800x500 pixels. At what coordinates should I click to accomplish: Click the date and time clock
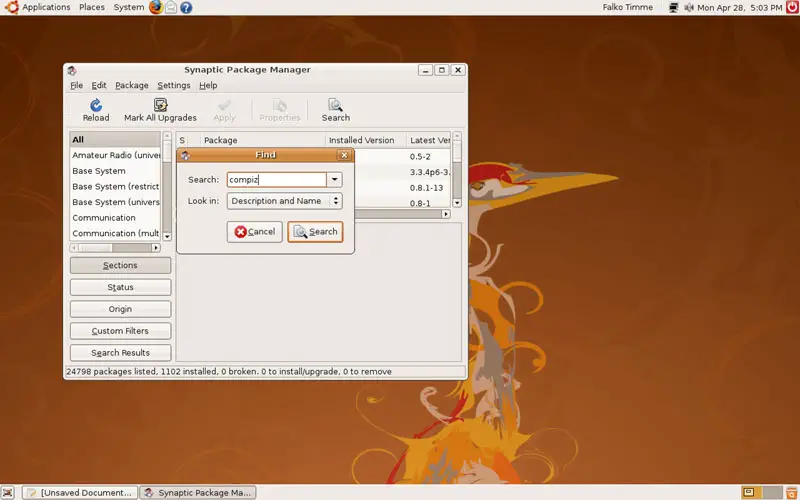(739, 7)
